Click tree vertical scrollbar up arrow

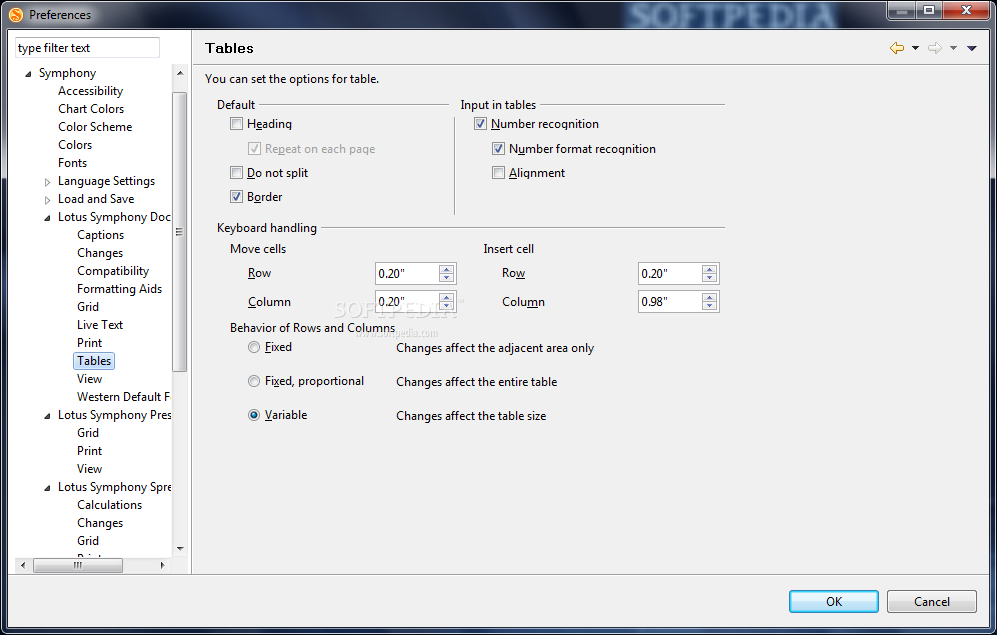pyautogui.click(x=180, y=73)
